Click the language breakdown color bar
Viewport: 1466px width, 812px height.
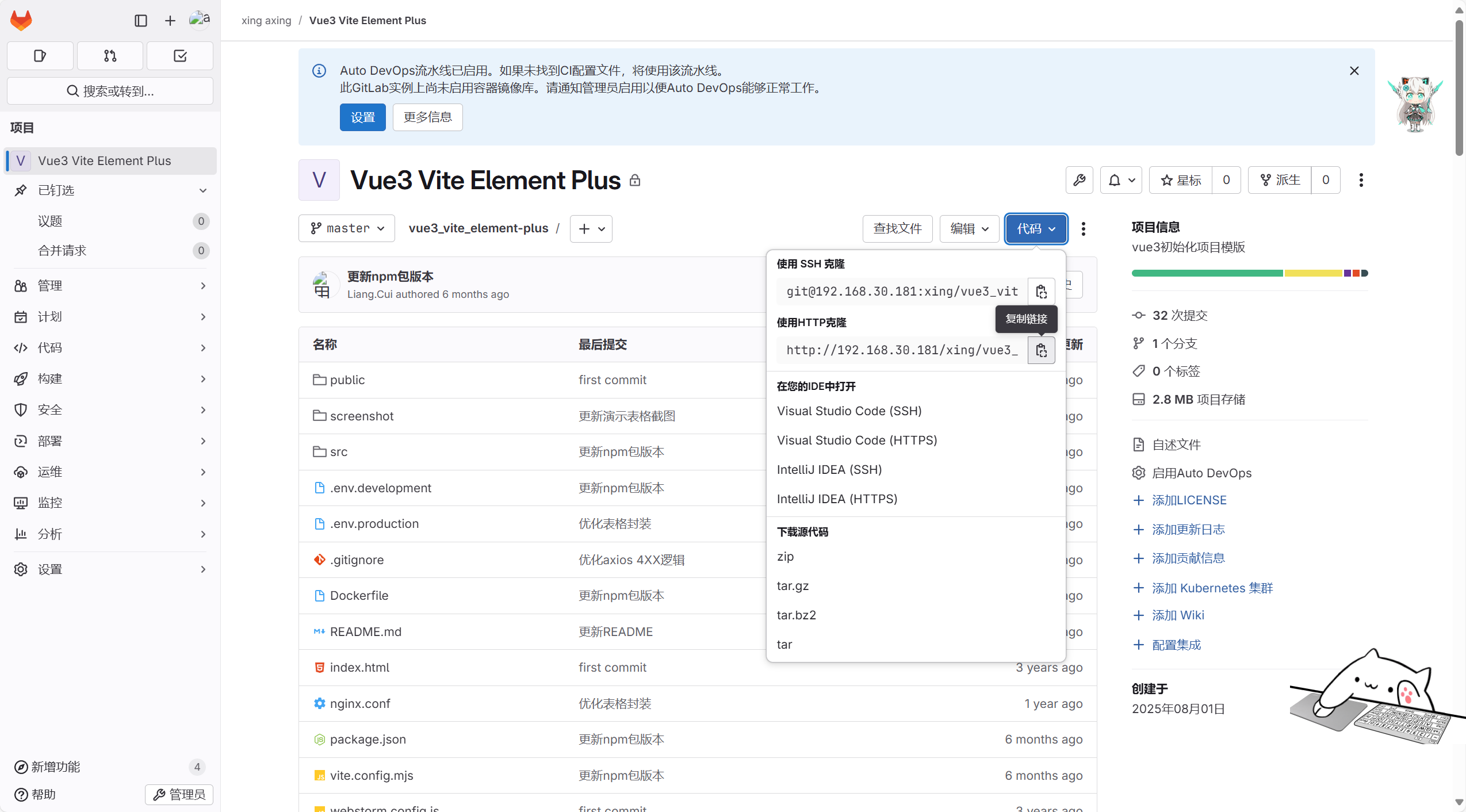1250,273
